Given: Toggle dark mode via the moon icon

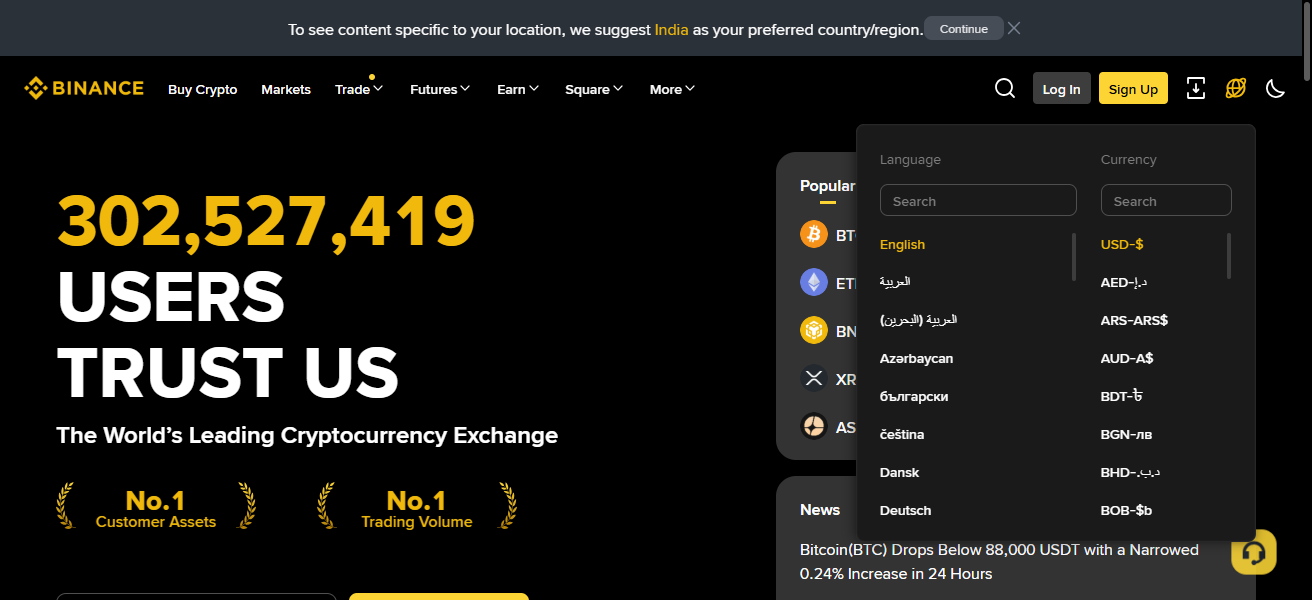Looking at the screenshot, I should (x=1275, y=88).
